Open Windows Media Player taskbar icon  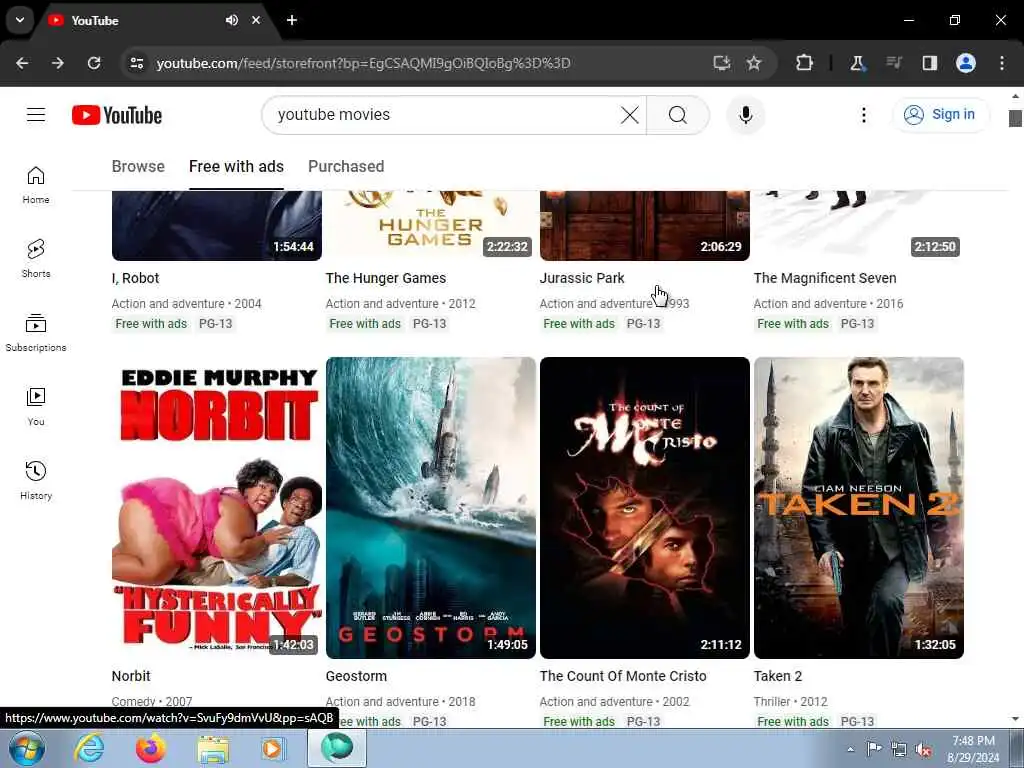[274, 748]
